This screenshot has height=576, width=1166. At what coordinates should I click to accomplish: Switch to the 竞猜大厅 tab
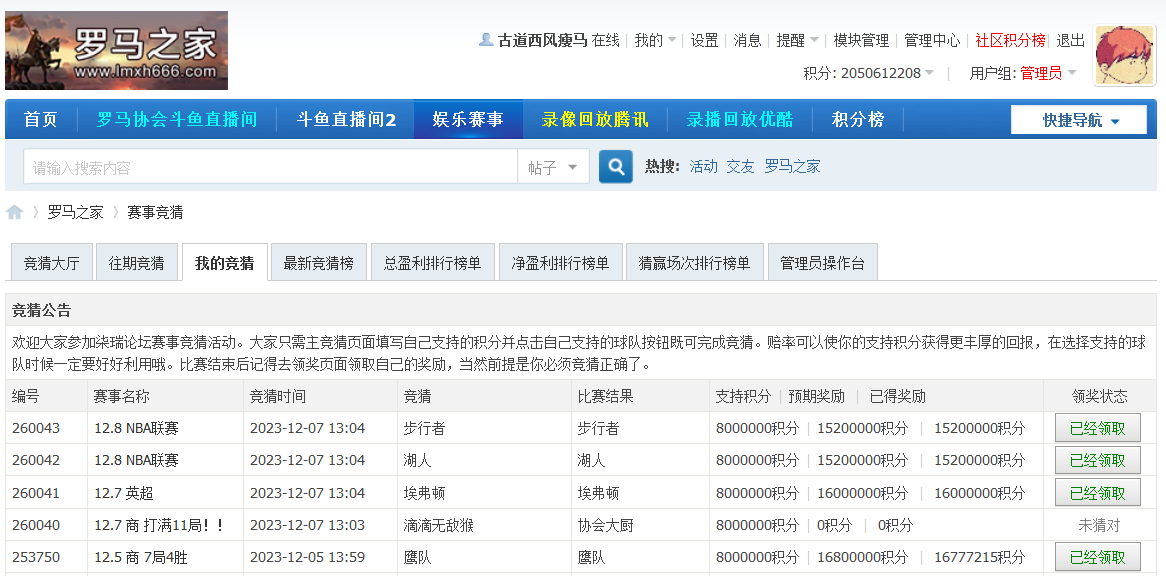51,261
